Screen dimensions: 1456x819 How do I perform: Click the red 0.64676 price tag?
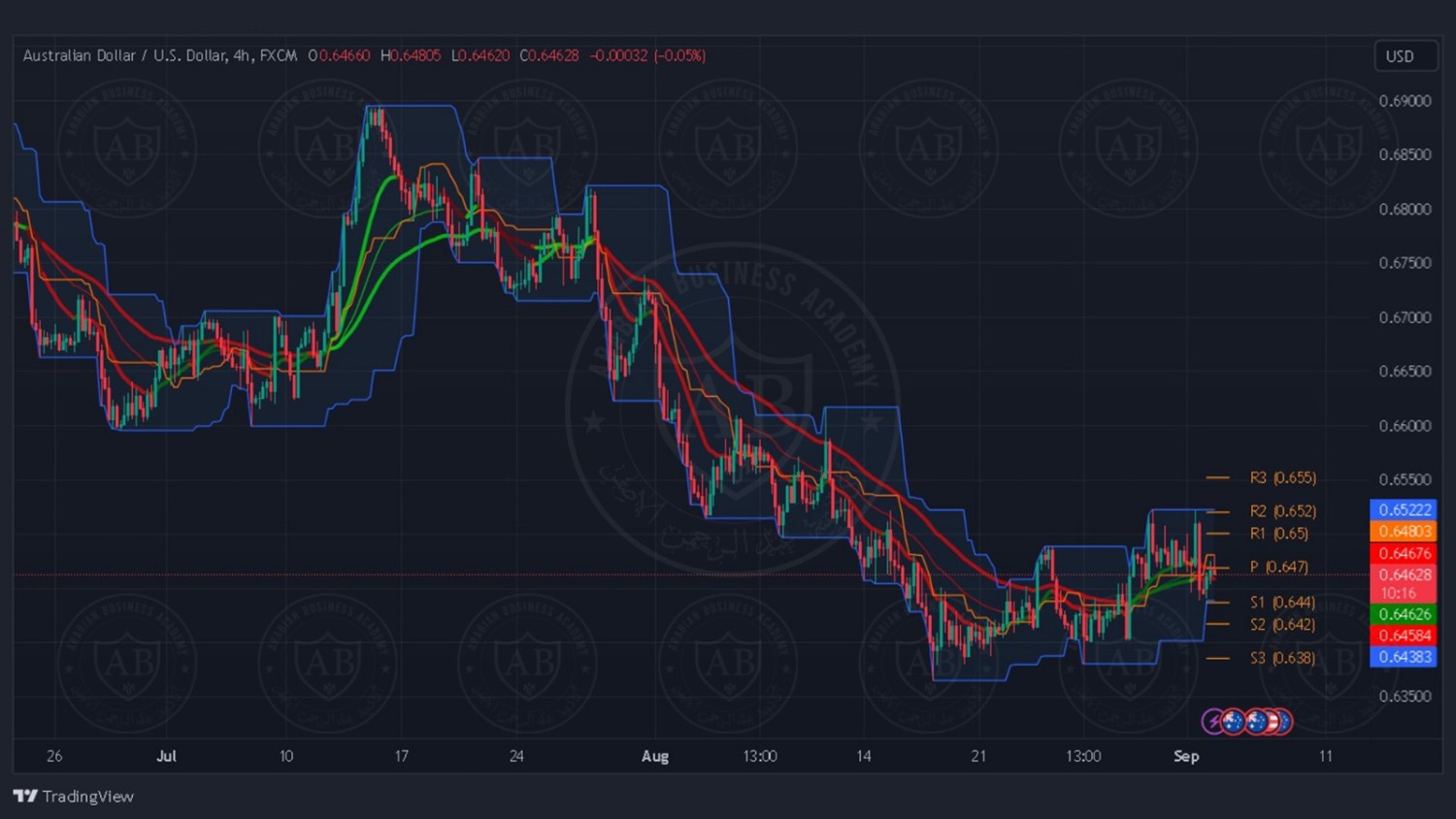[1404, 553]
